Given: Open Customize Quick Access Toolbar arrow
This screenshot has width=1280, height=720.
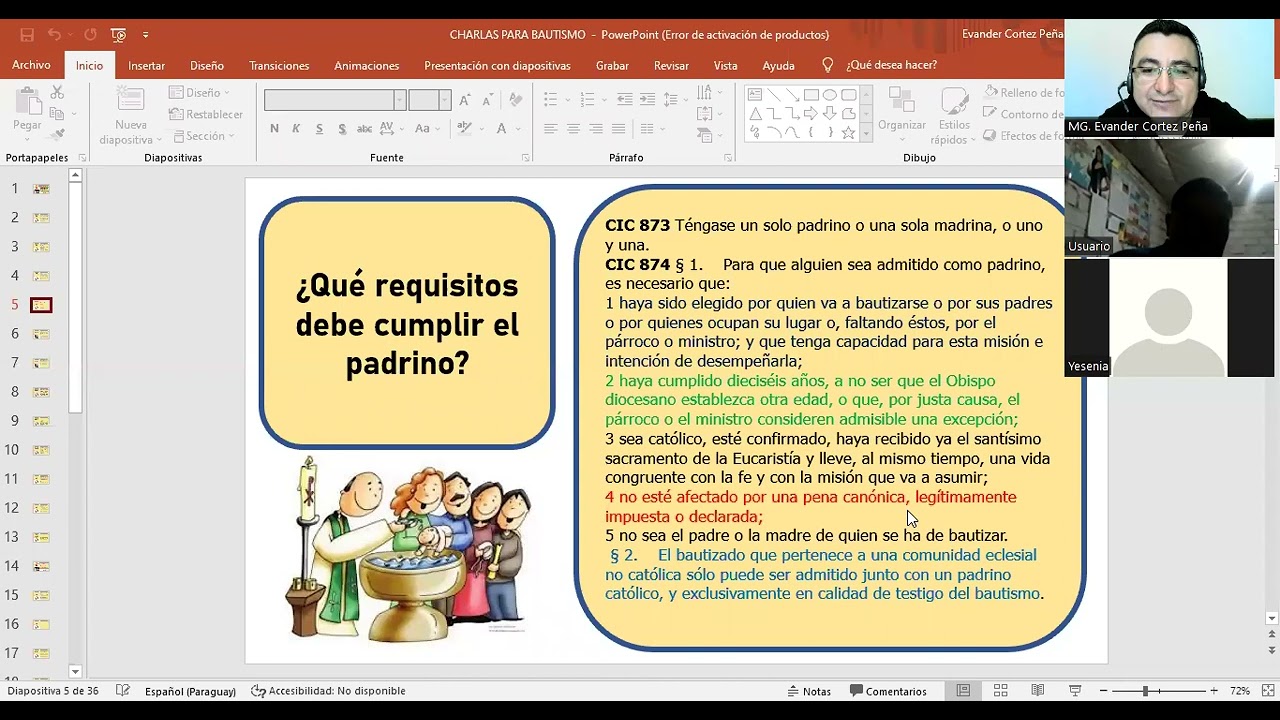Looking at the screenshot, I should [x=146, y=35].
